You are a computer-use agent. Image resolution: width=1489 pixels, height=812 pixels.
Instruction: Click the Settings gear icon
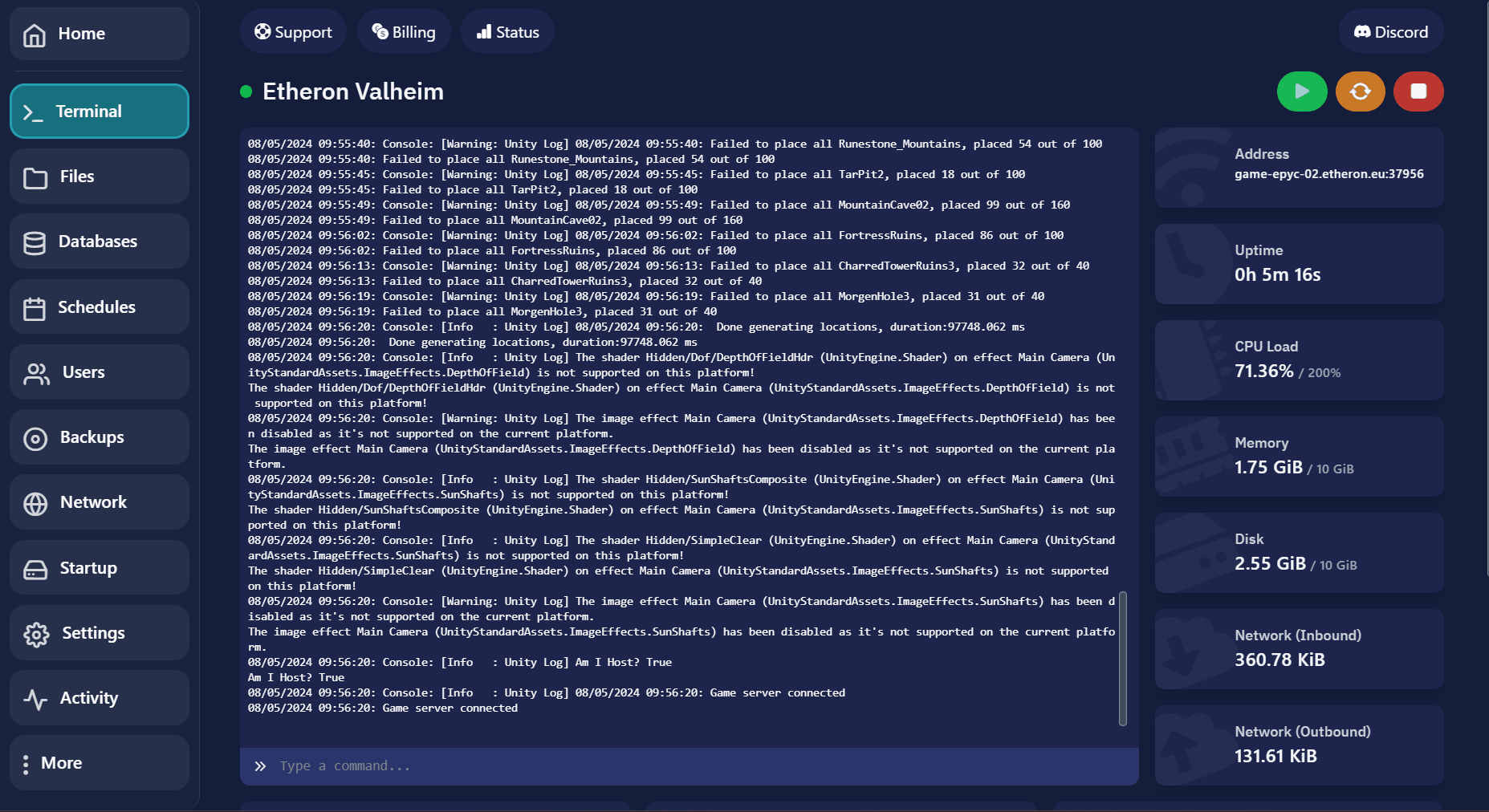tap(36, 634)
